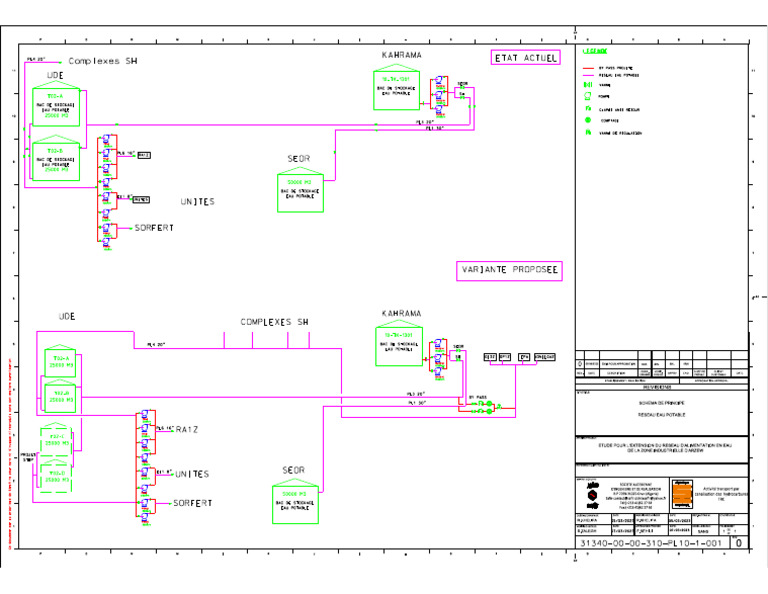Click the COMPLEXES SH label in lower diagram

click(274, 322)
